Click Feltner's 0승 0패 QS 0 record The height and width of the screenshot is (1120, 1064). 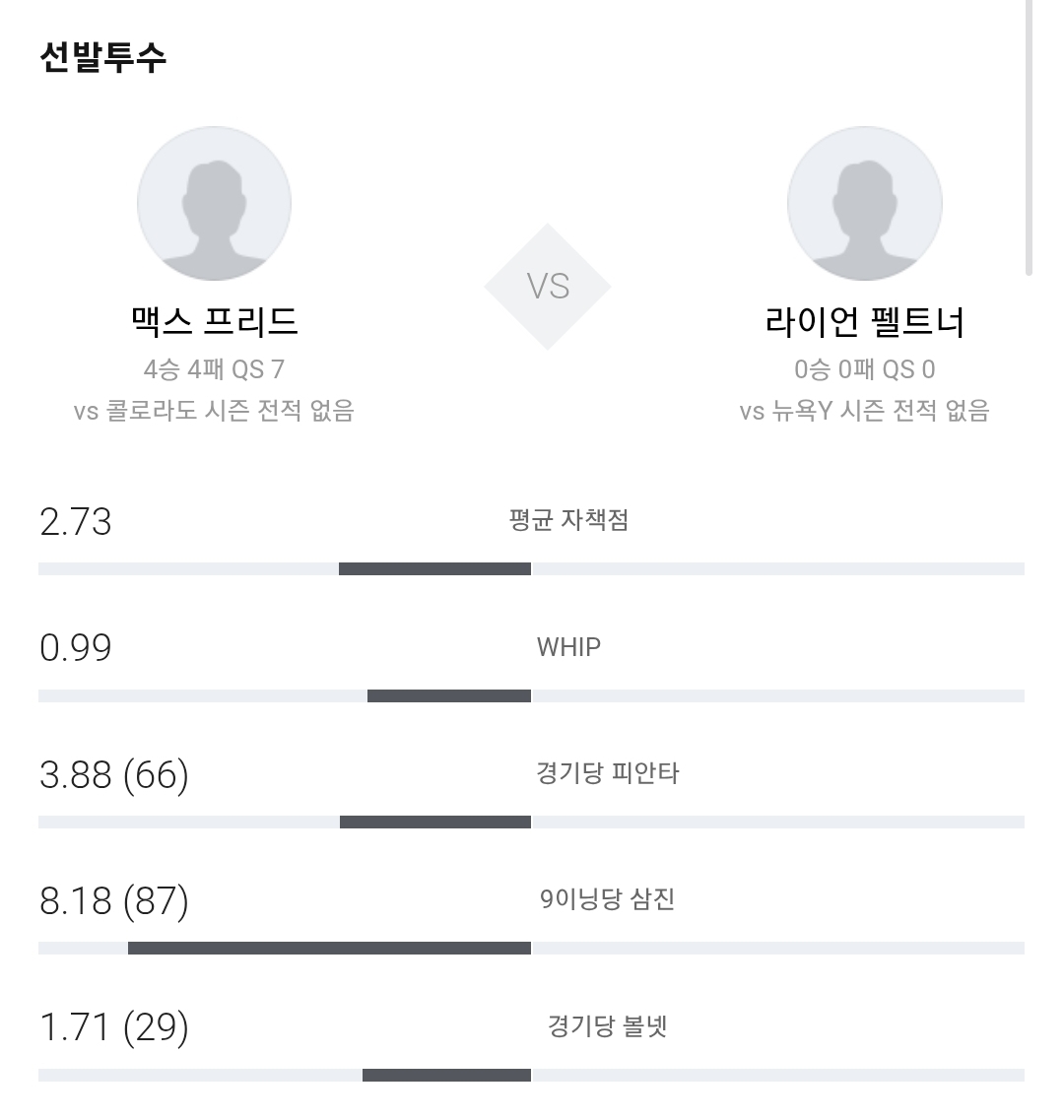[865, 369]
